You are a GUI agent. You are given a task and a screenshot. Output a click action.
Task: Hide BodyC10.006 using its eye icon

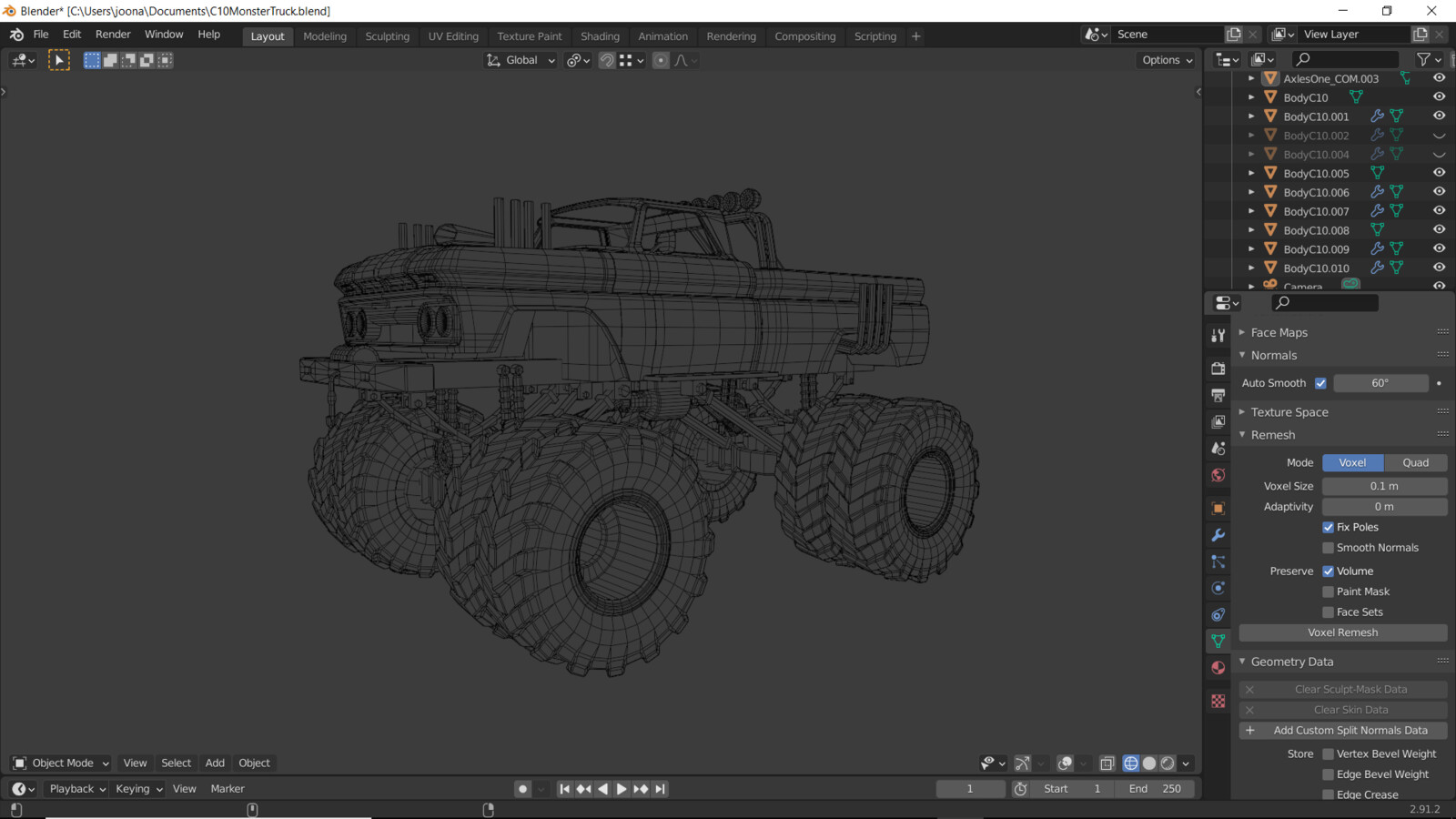tap(1439, 192)
